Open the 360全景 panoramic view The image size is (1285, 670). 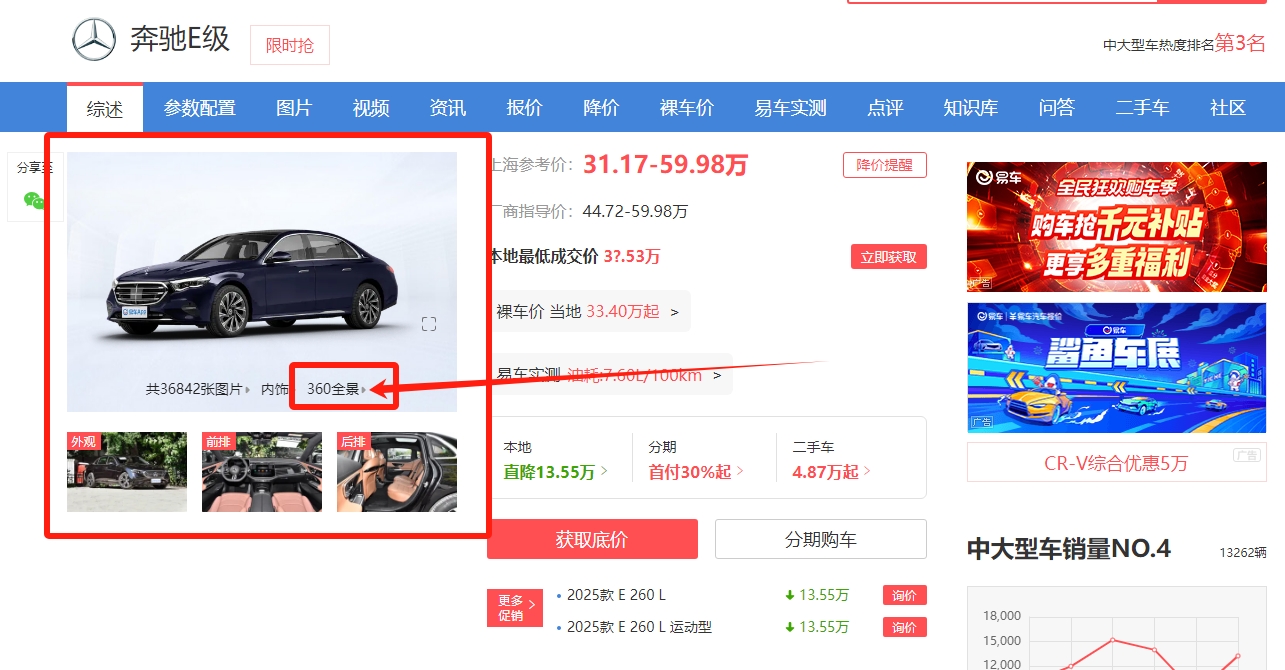click(336, 389)
